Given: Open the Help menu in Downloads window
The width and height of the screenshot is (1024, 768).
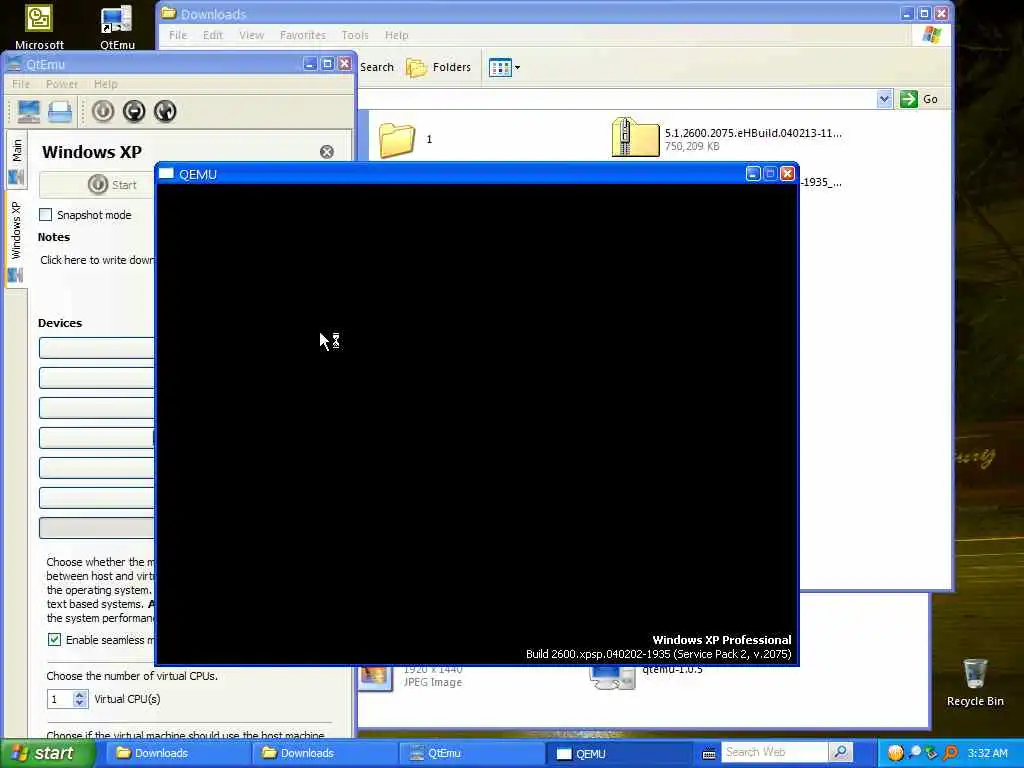Looking at the screenshot, I should coord(396,35).
